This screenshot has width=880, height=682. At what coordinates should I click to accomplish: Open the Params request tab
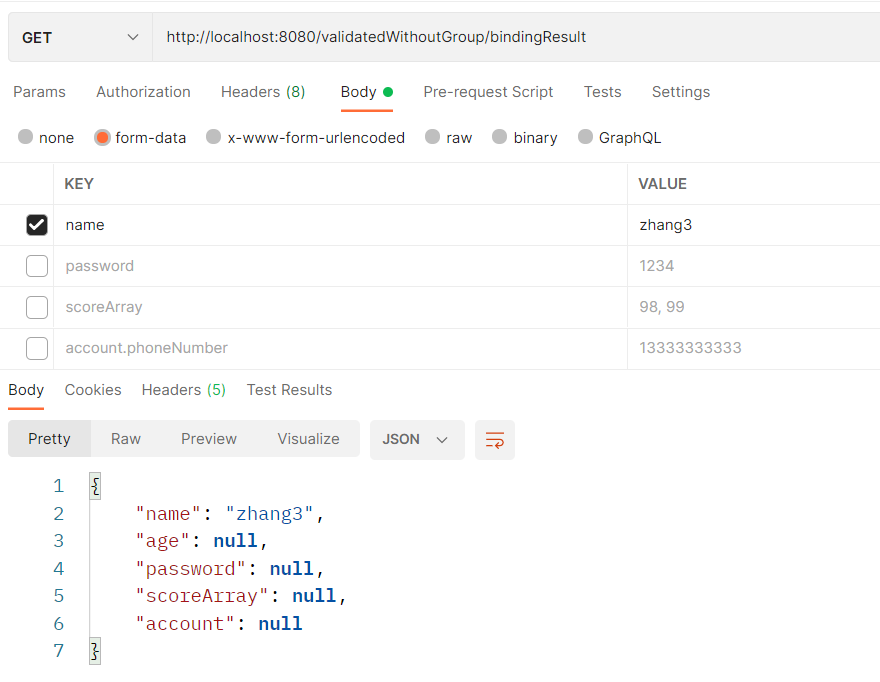point(39,92)
